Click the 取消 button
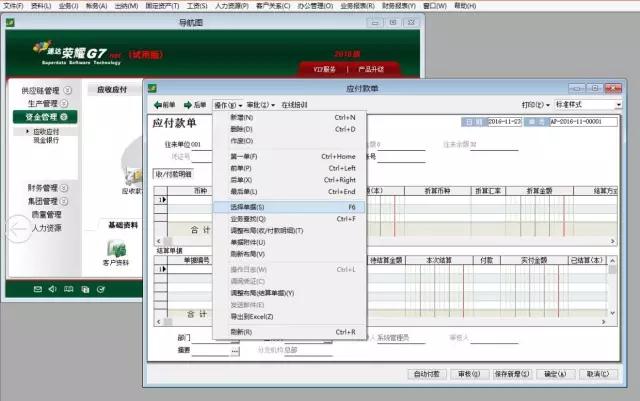 [x=598, y=374]
